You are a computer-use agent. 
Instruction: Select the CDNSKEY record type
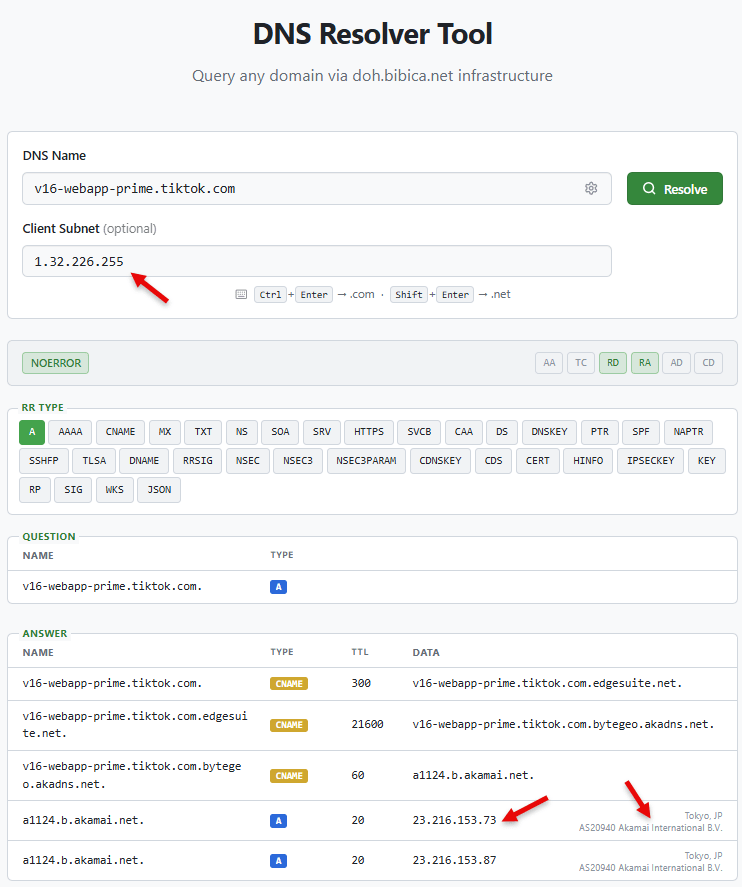coord(440,460)
